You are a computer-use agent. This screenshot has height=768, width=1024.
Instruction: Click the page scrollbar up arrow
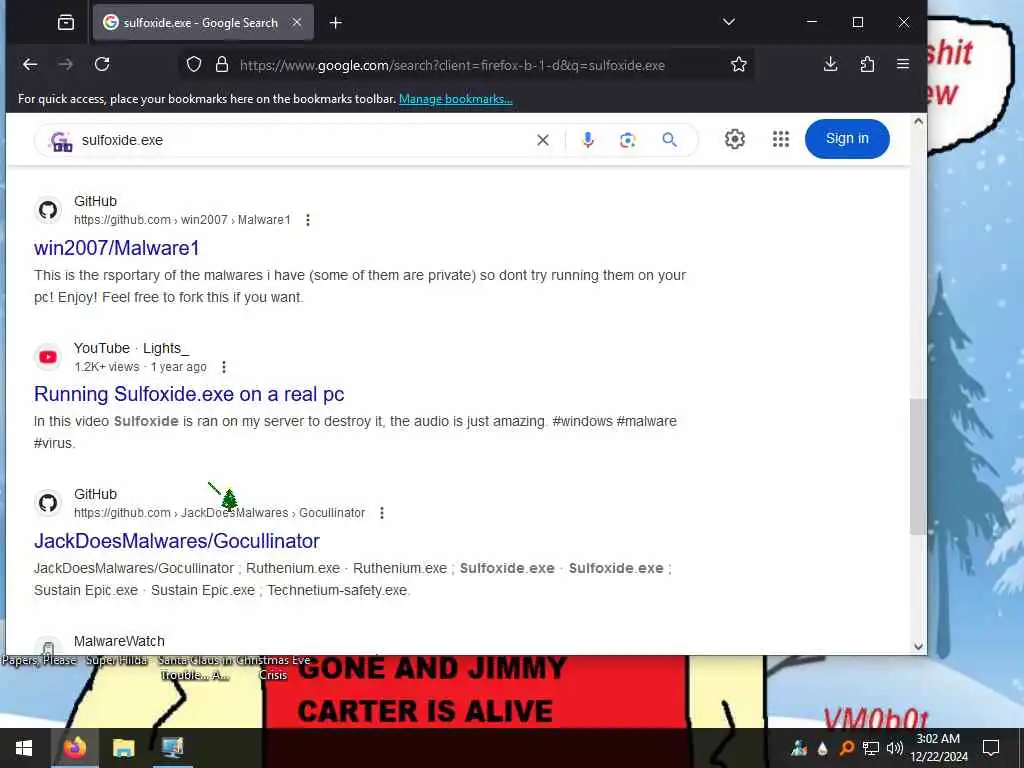(918, 121)
